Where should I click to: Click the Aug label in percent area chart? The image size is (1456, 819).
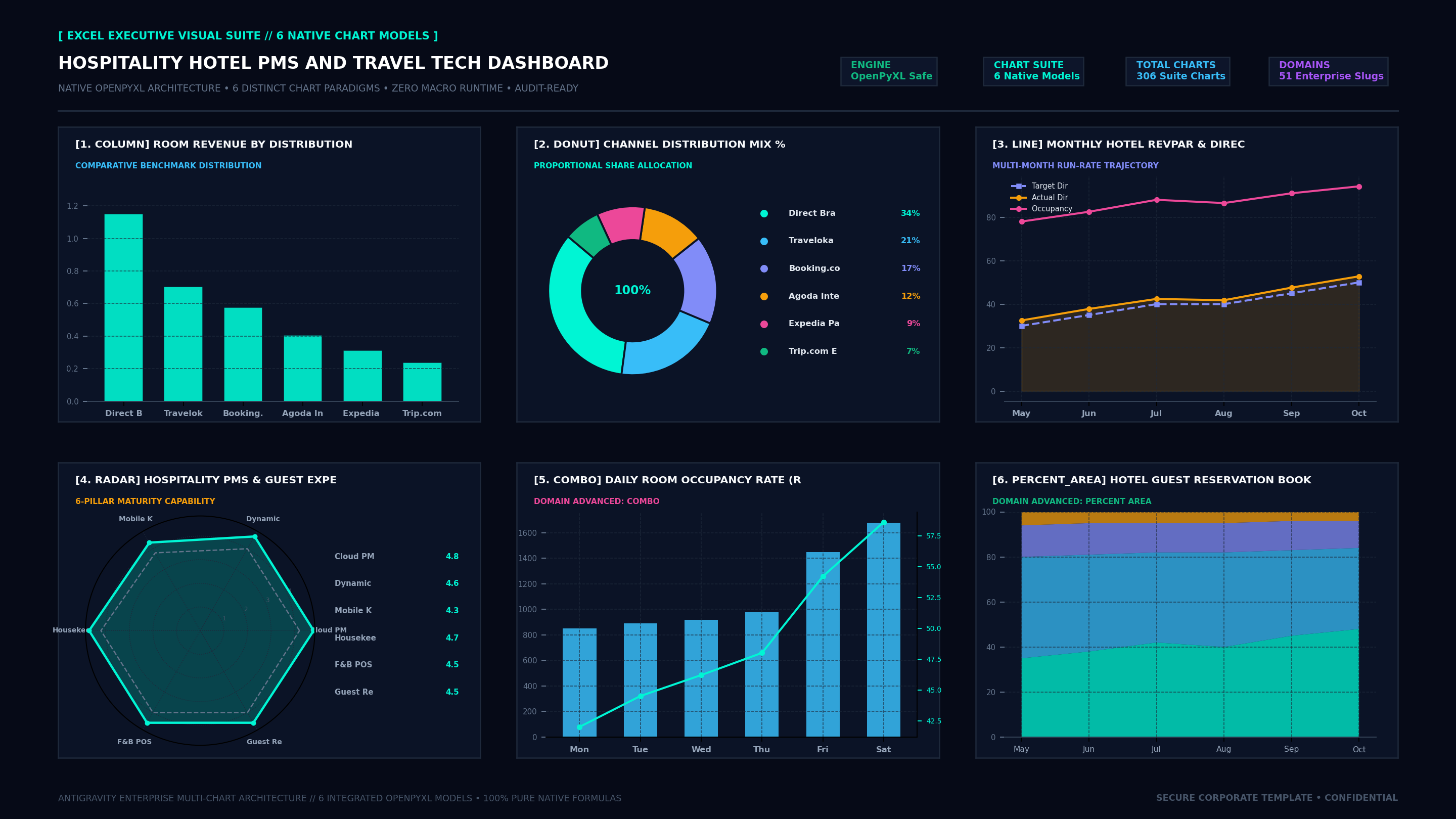point(1223,749)
